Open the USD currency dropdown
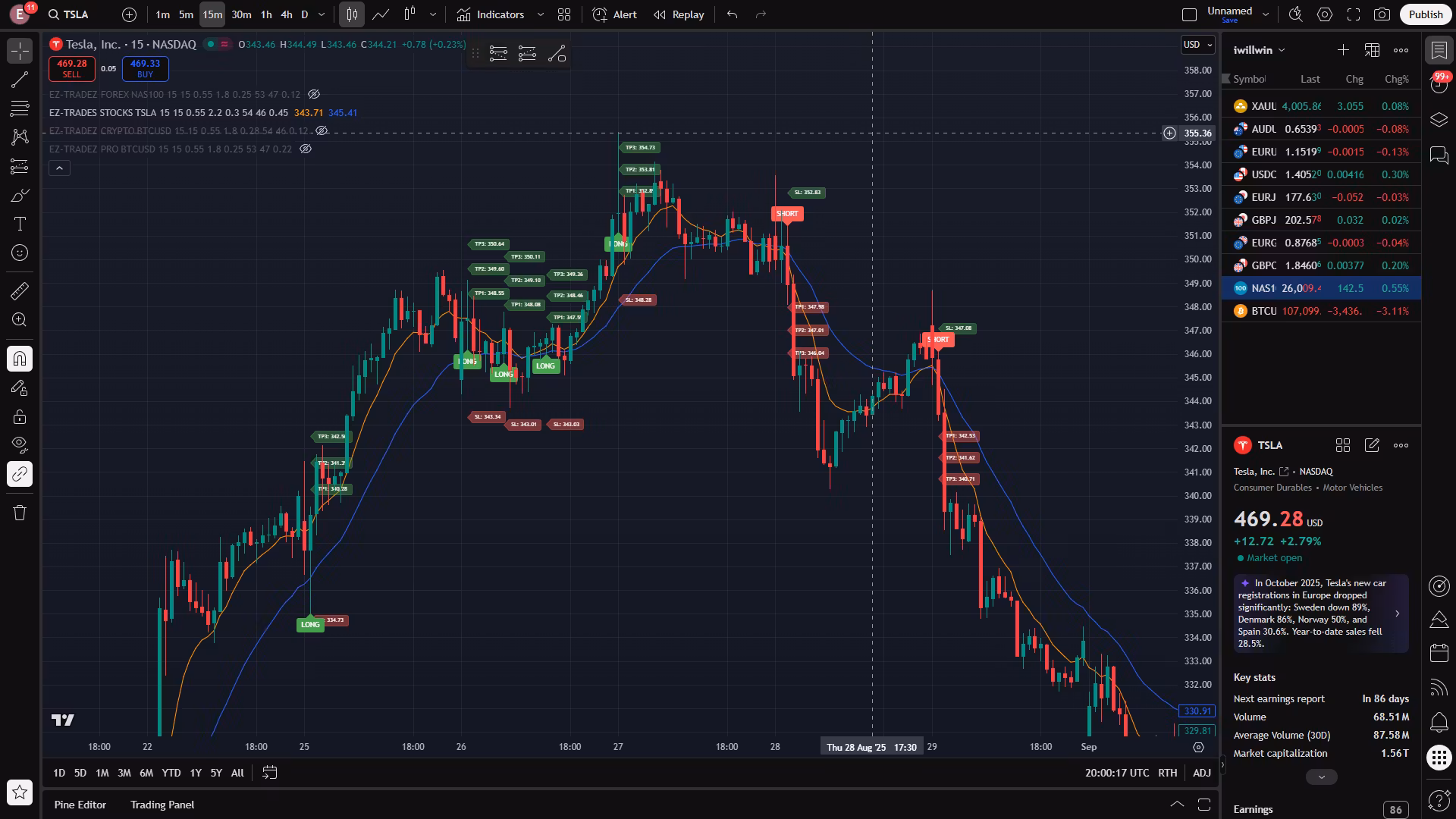 (1197, 45)
